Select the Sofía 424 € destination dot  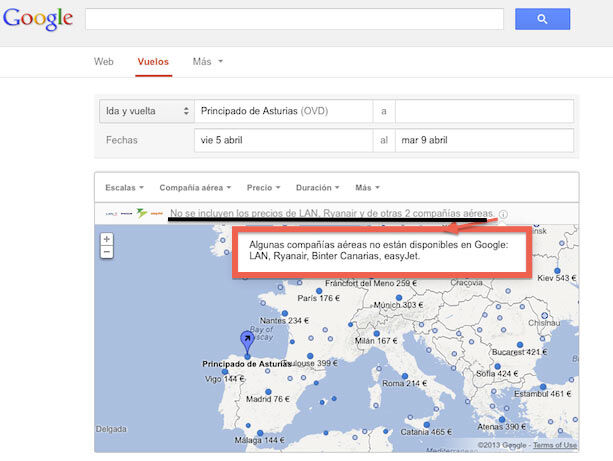click(x=497, y=366)
